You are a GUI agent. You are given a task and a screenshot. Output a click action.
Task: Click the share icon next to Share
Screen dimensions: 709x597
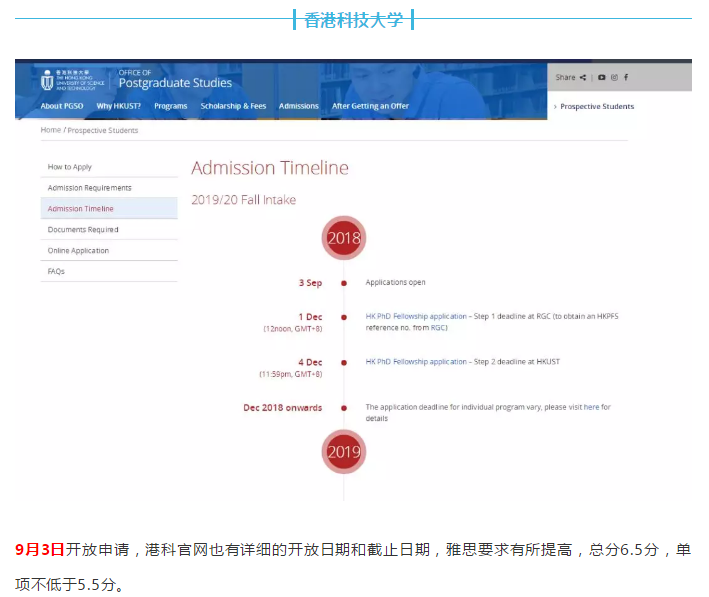click(583, 77)
